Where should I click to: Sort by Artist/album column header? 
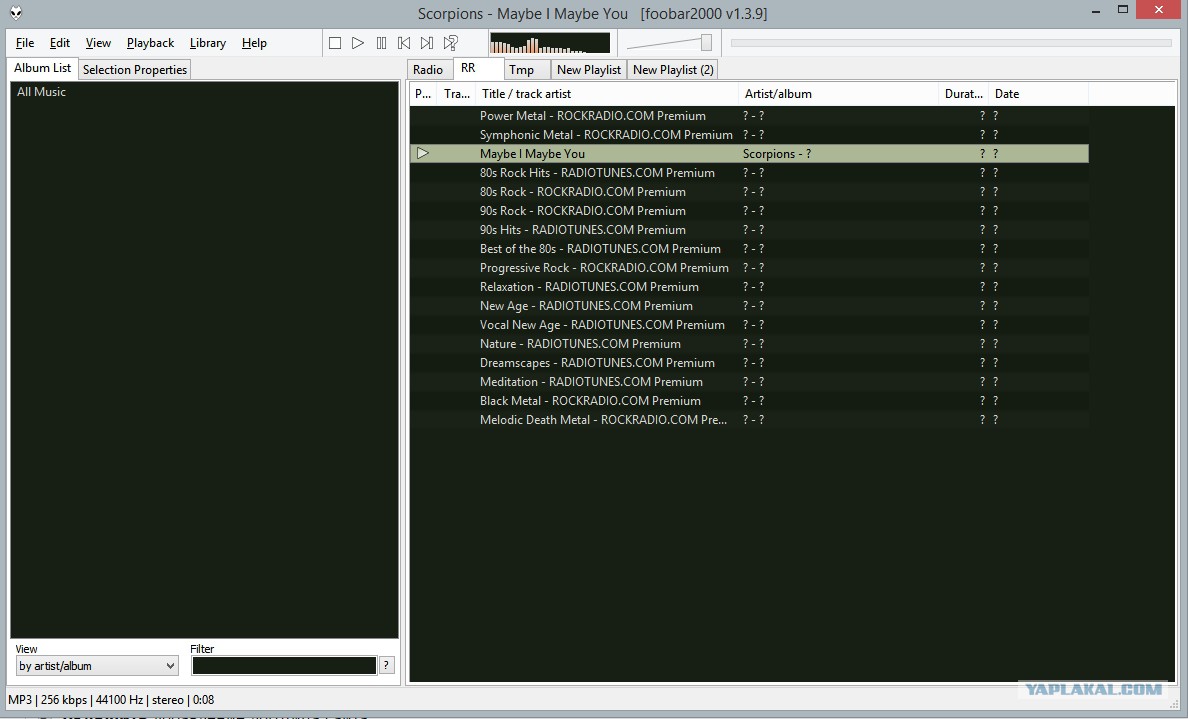839,94
